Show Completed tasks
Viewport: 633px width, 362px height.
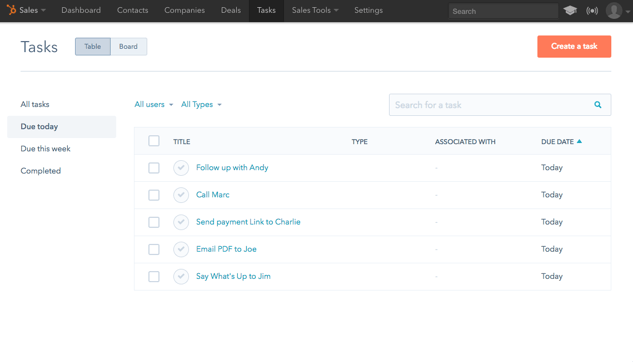click(x=40, y=171)
